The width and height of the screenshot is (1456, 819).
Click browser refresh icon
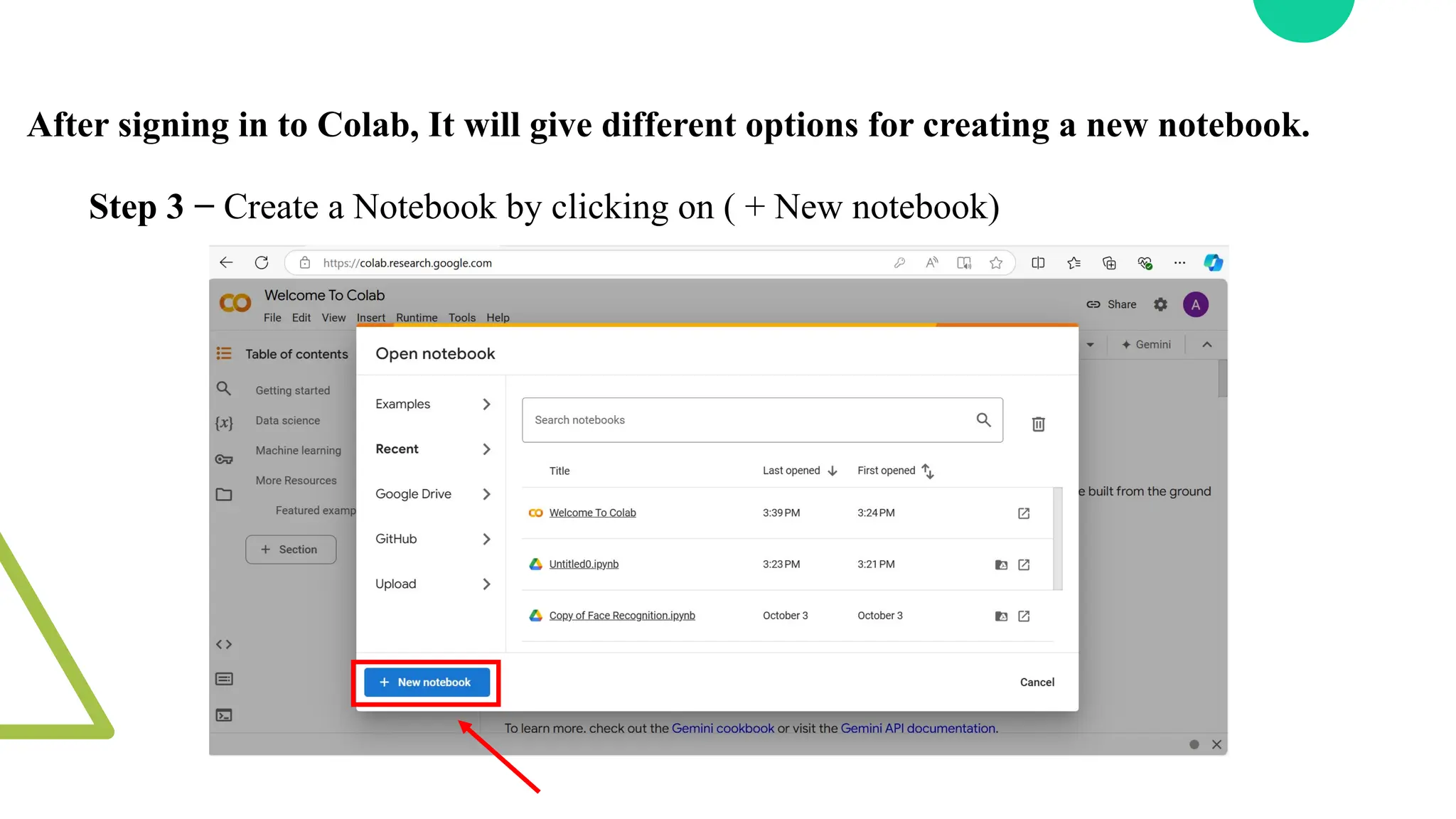262,263
